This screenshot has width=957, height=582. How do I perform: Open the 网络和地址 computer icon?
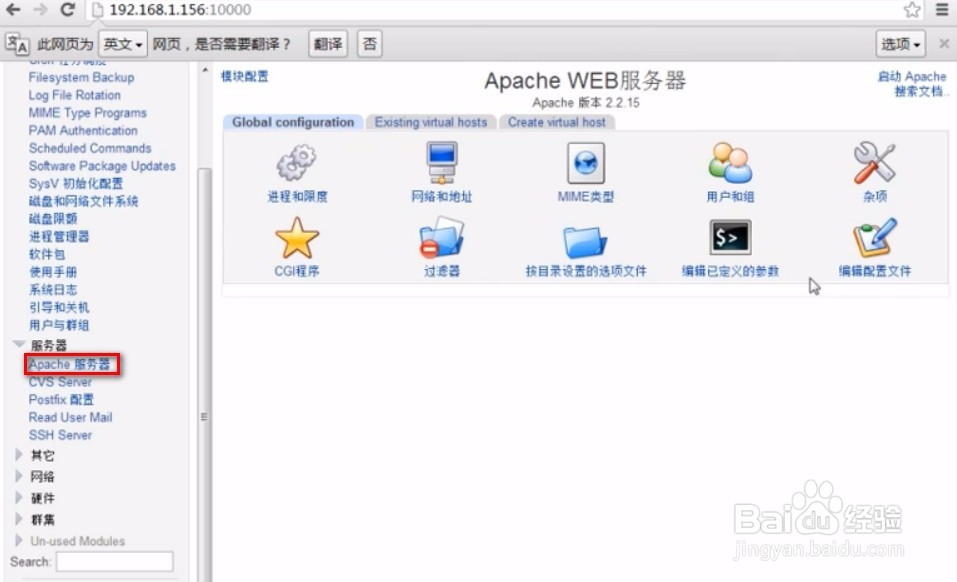[x=441, y=162]
